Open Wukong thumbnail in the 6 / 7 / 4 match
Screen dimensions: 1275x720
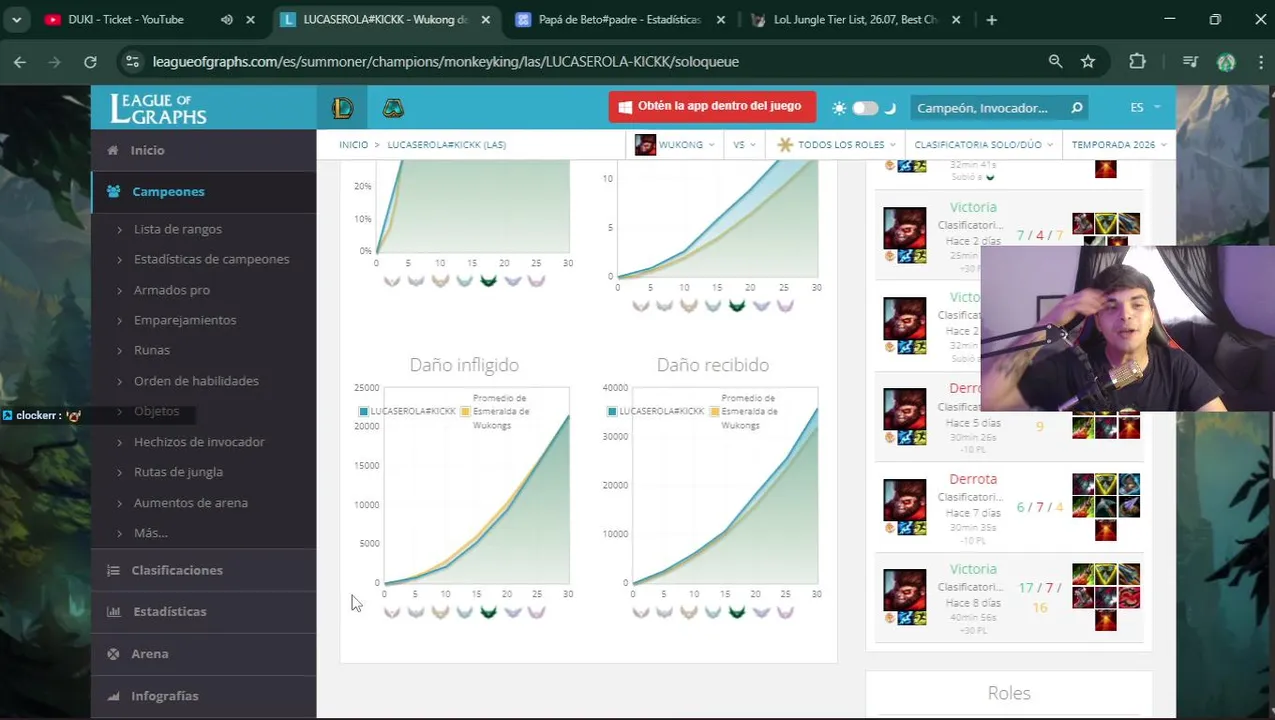[904, 500]
